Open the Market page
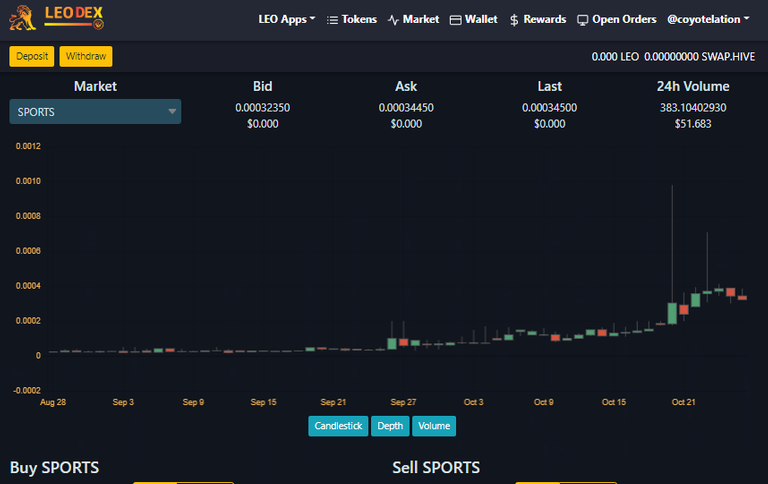 [x=421, y=20]
